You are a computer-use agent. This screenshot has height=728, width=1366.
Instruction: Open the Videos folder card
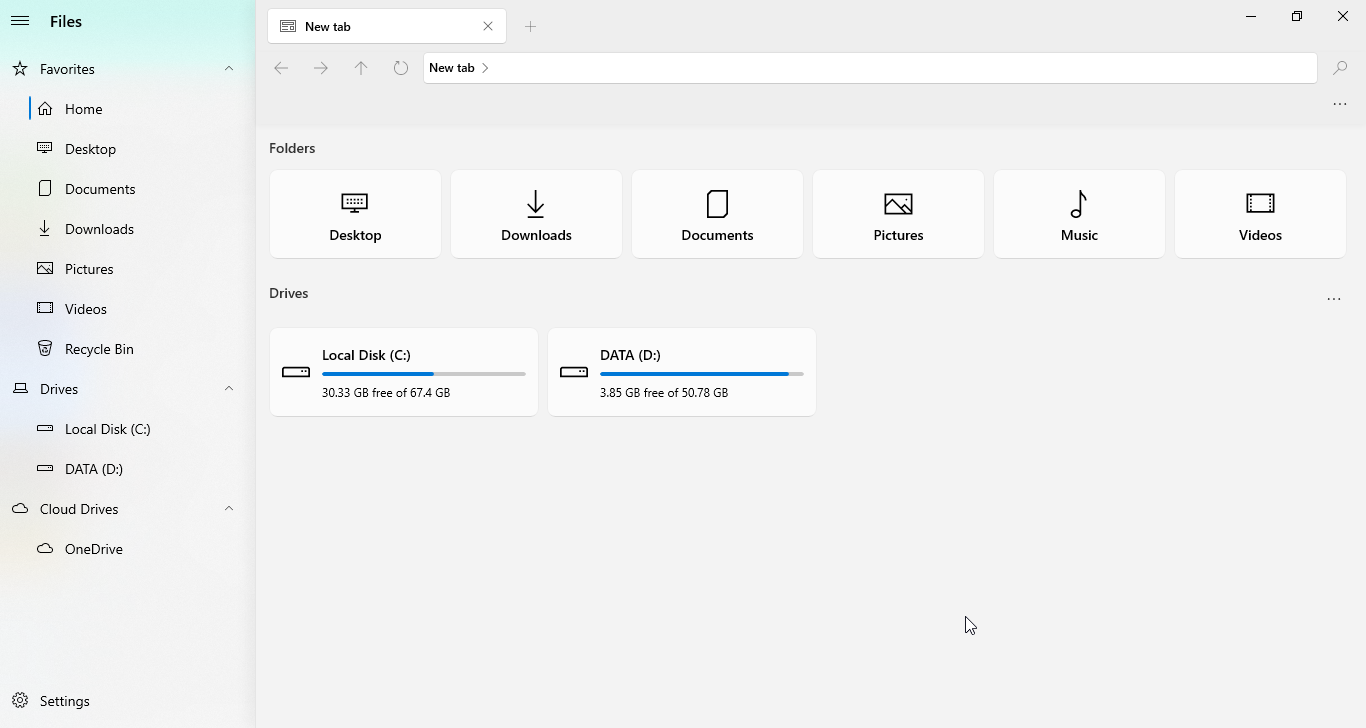coord(1260,214)
